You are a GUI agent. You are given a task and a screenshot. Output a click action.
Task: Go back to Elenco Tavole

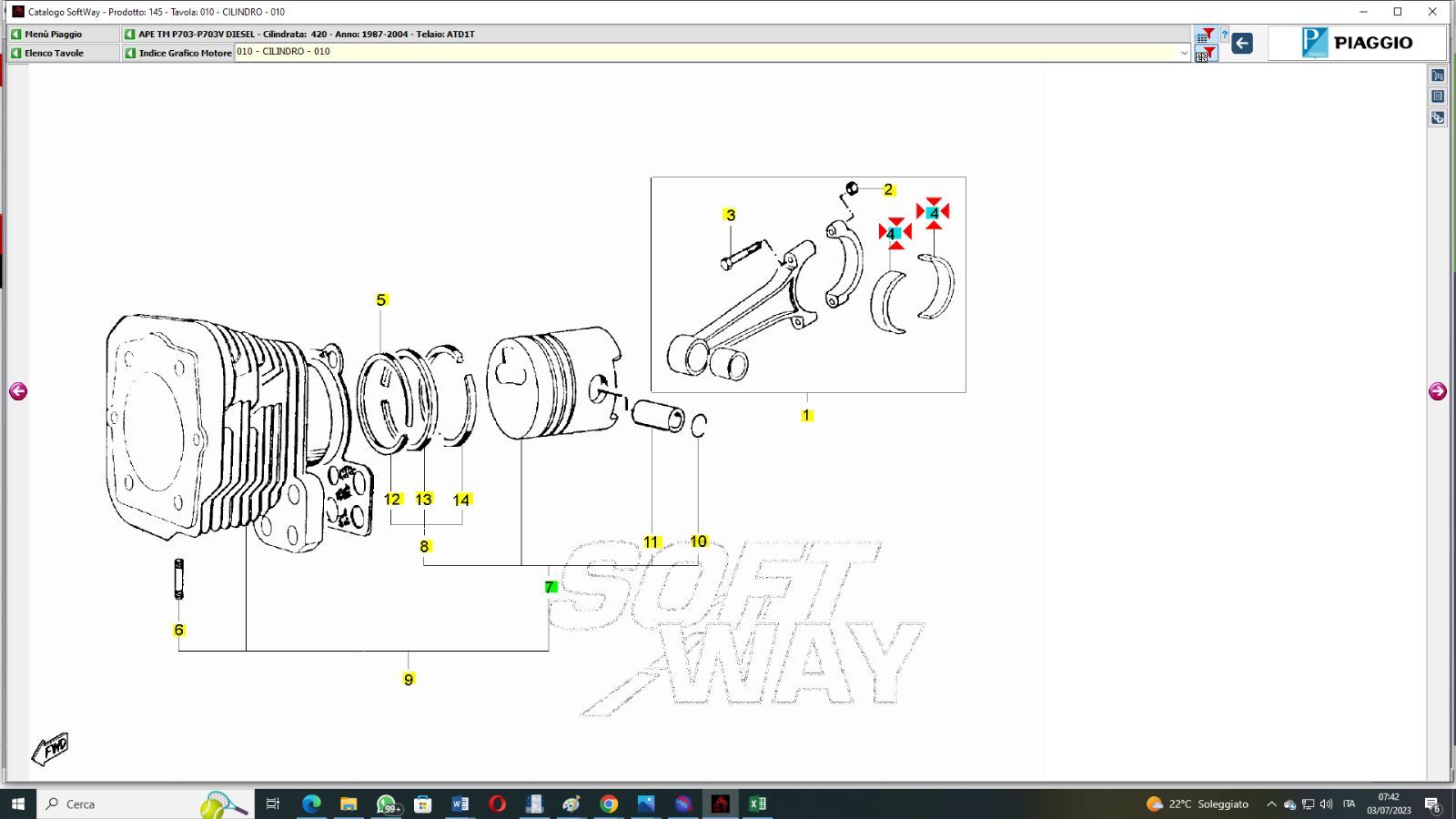tap(62, 53)
